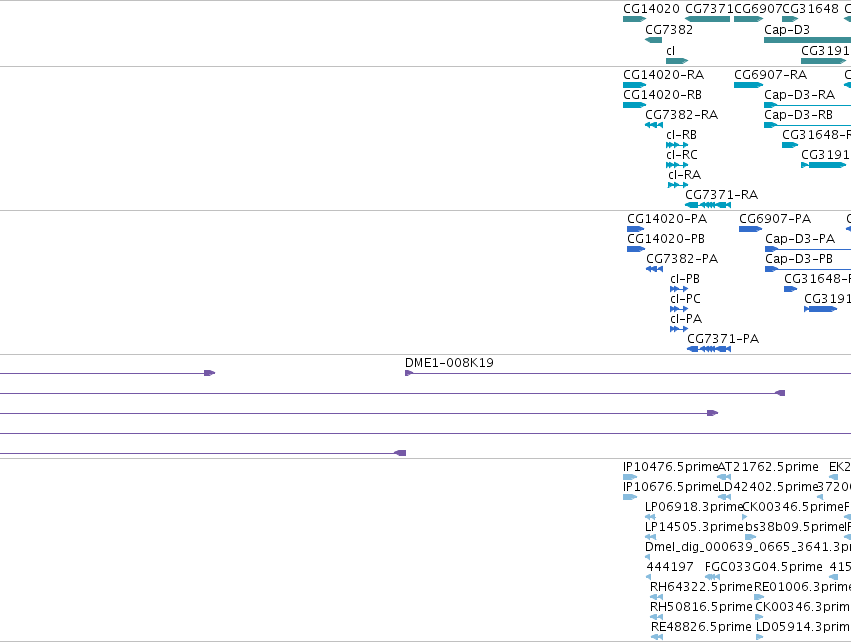
Task: Select transcript CG7382-RA label
Action: pyautogui.click(x=681, y=115)
